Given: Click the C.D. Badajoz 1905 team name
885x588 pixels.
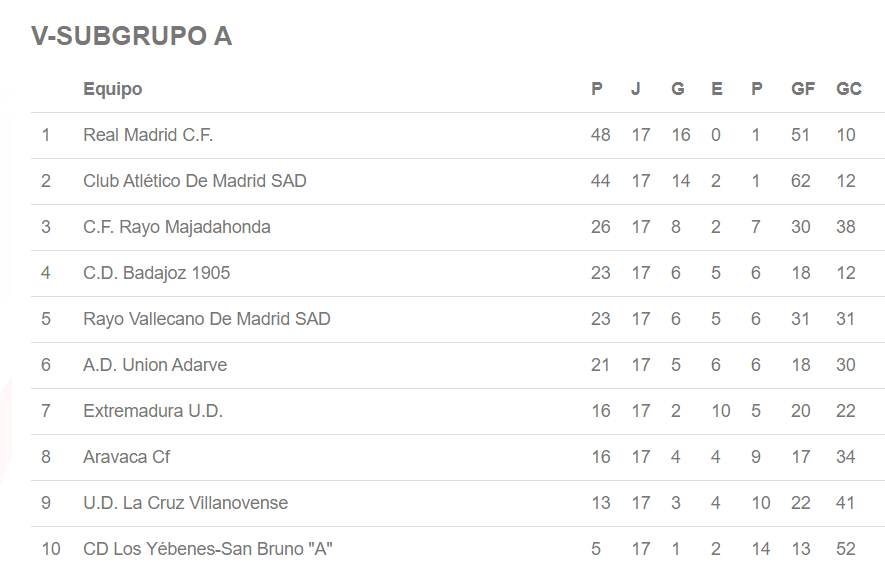Looking at the screenshot, I should click(x=157, y=273).
